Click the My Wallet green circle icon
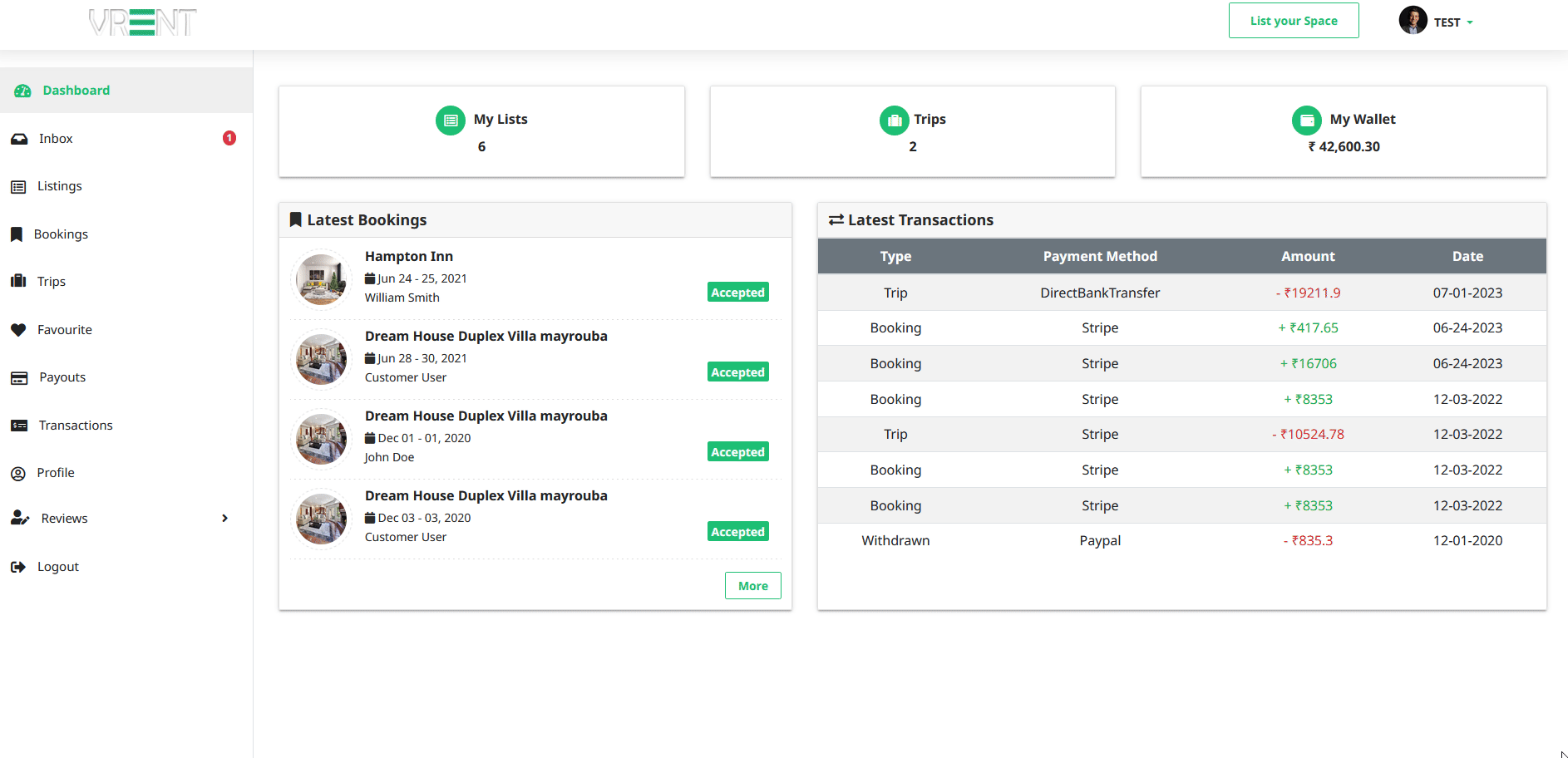Viewport: 1568px width, 758px height. pos(1306,121)
